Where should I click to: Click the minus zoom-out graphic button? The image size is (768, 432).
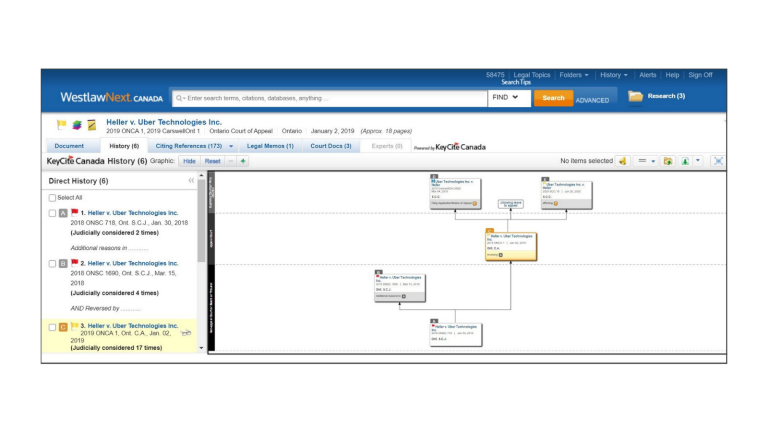click(231, 161)
